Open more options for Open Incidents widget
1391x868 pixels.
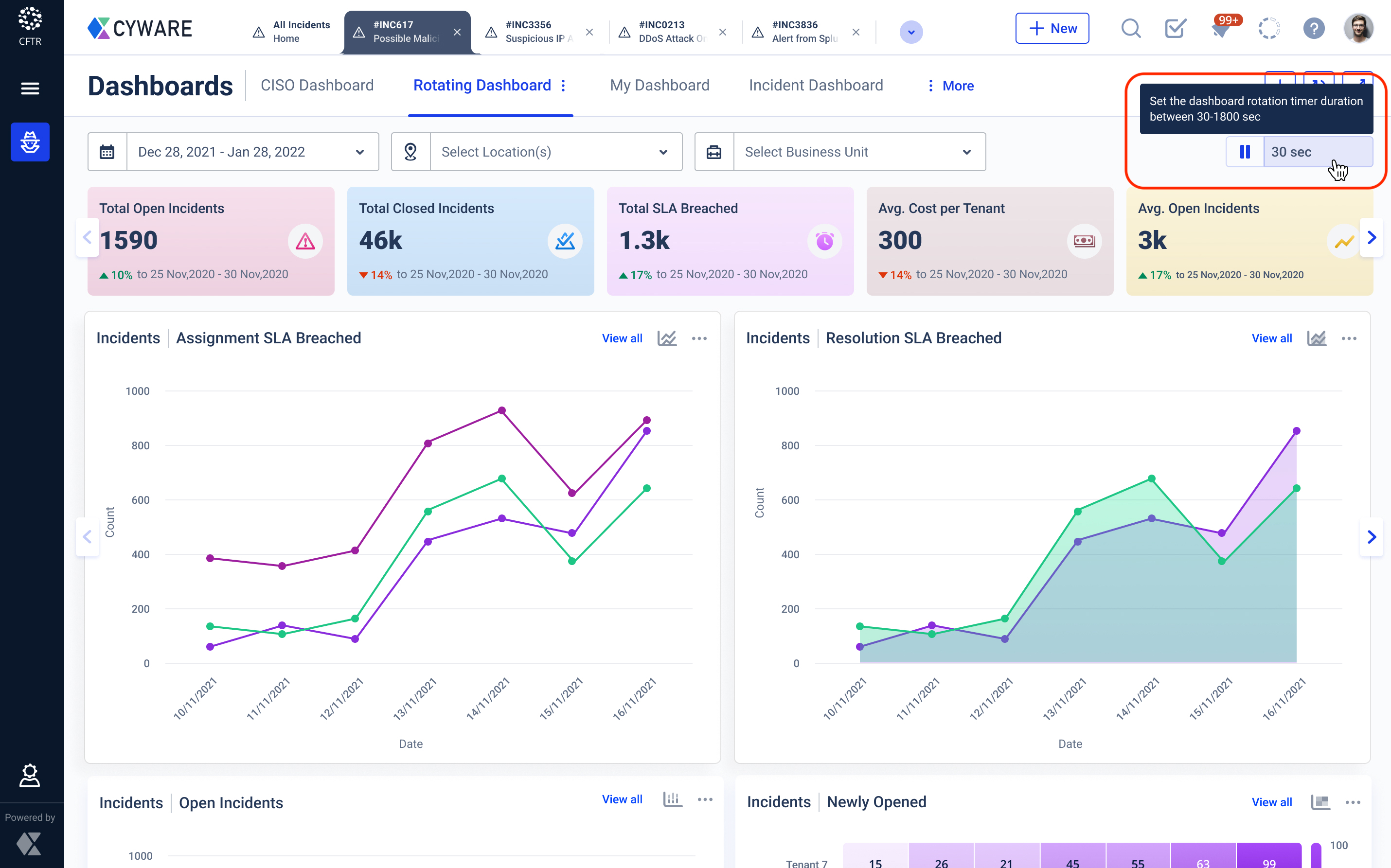(x=704, y=799)
